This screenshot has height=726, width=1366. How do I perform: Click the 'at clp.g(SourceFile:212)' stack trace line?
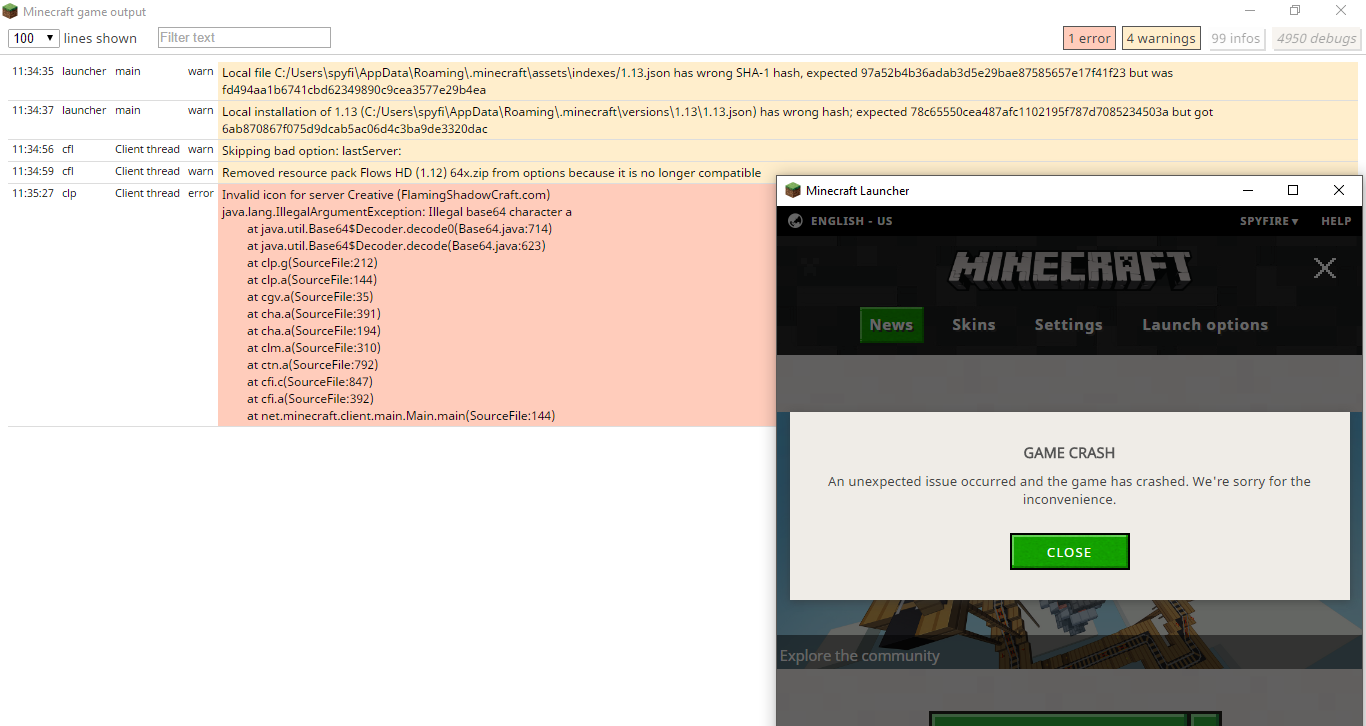312,263
